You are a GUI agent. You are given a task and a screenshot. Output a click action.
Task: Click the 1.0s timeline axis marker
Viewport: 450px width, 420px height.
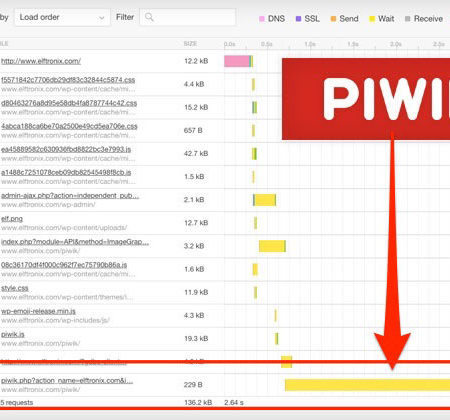pos(310,44)
